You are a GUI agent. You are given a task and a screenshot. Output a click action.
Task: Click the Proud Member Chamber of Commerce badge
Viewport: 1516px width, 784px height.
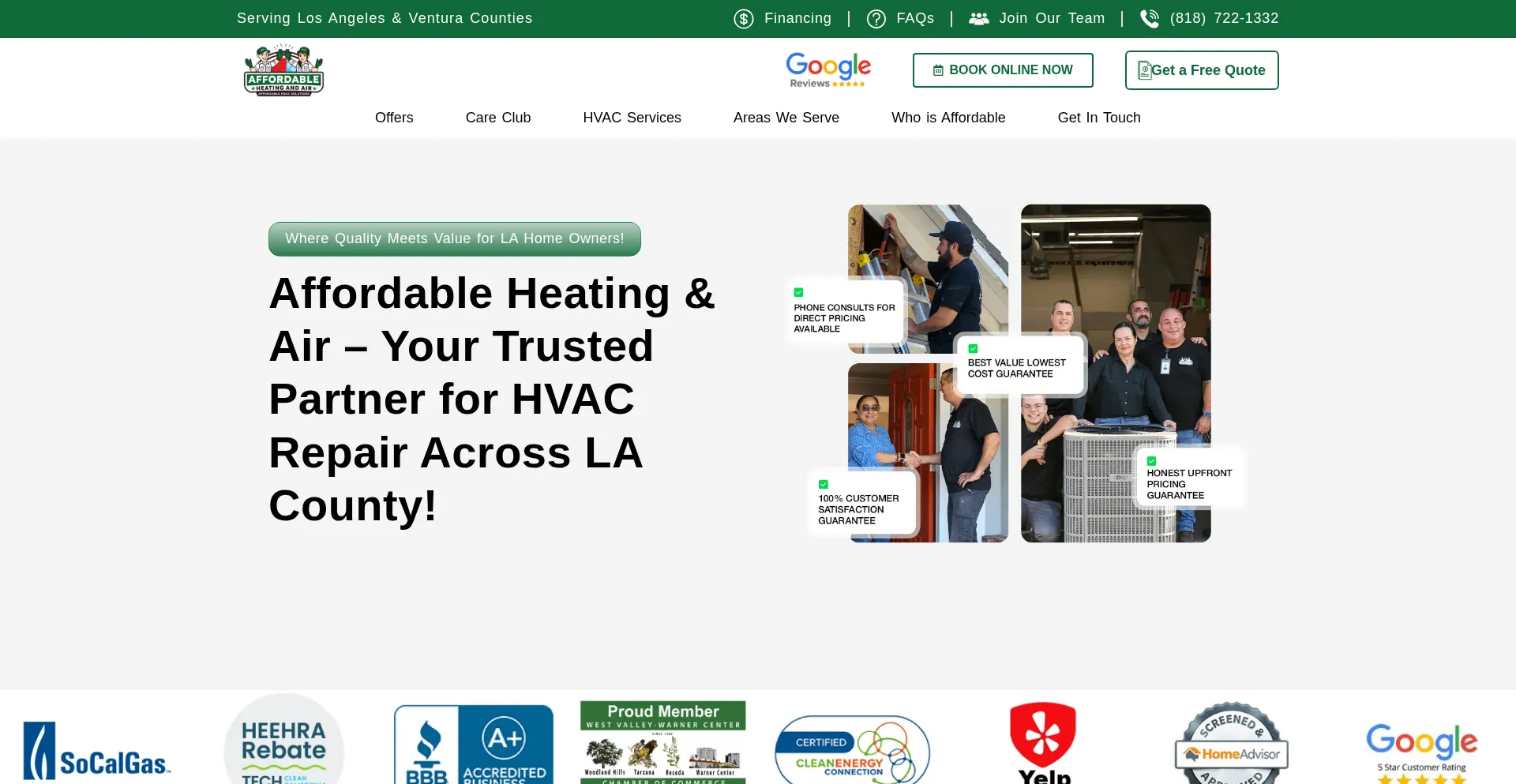(x=663, y=742)
